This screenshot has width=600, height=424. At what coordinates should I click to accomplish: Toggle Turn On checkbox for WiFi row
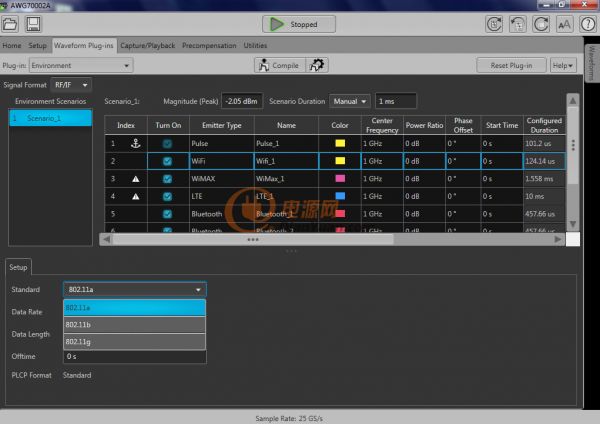click(x=167, y=161)
